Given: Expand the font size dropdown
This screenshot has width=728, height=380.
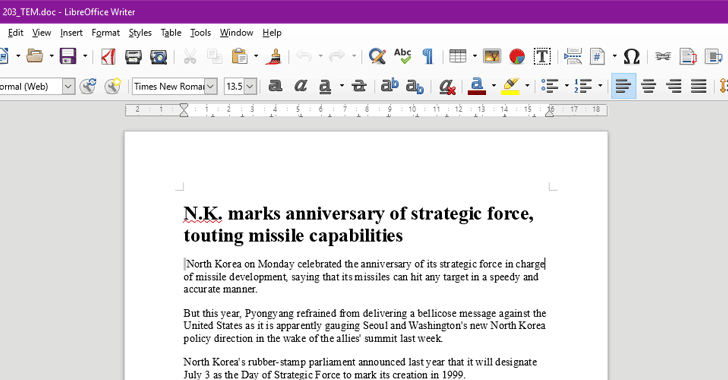Looking at the screenshot, I should pos(250,86).
